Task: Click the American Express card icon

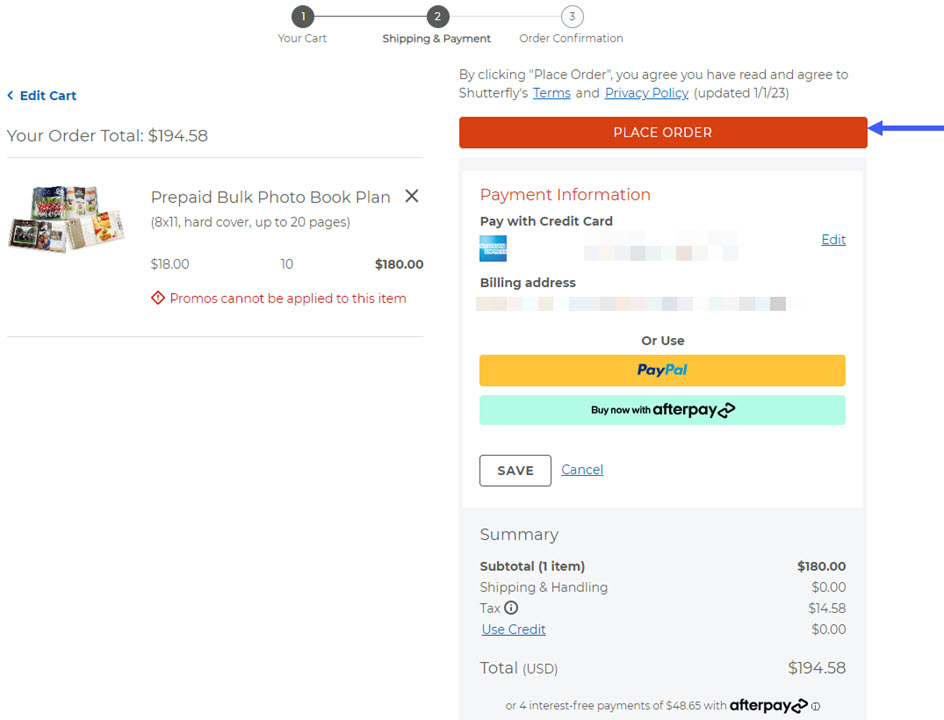Action: [493, 248]
